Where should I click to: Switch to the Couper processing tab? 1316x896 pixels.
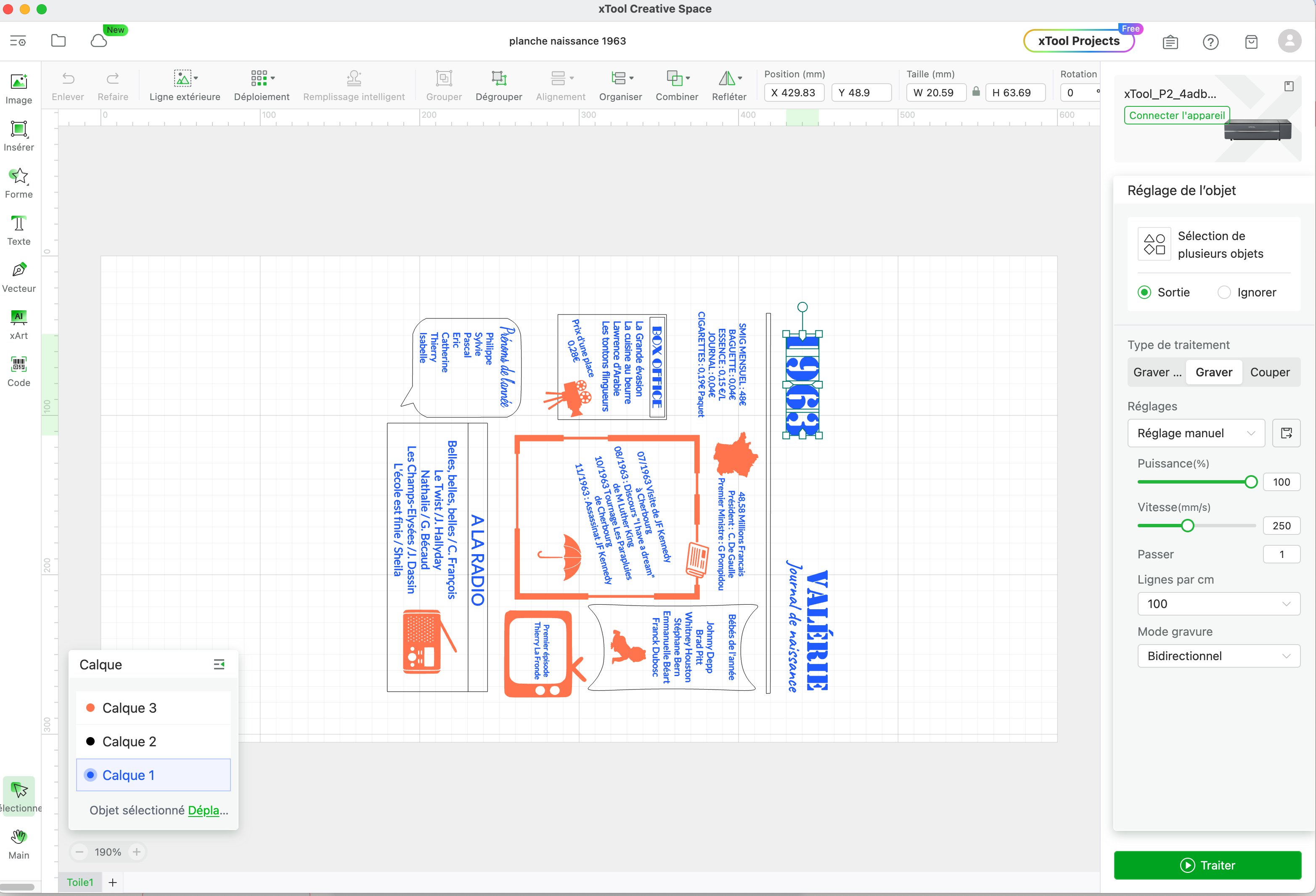pyautogui.click(x=1270, y=372)
